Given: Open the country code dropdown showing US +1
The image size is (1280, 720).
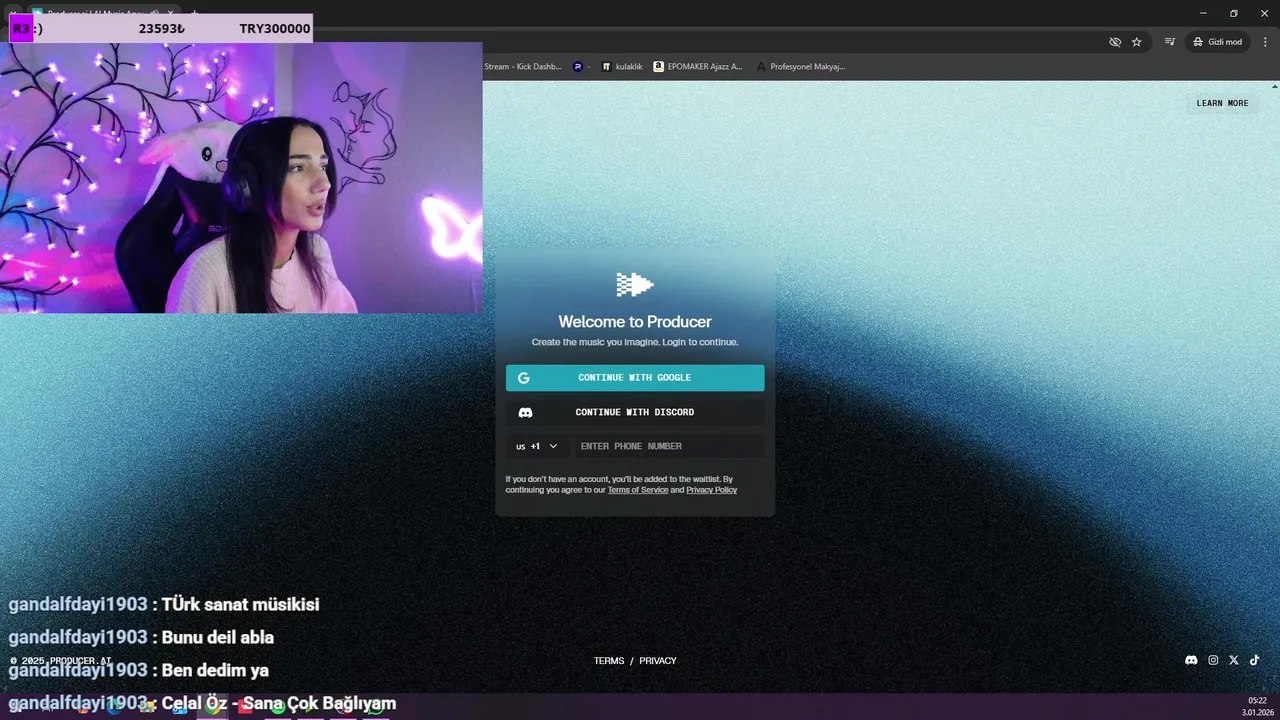Looking at the screenshot, I should click(x=536, y=446).
